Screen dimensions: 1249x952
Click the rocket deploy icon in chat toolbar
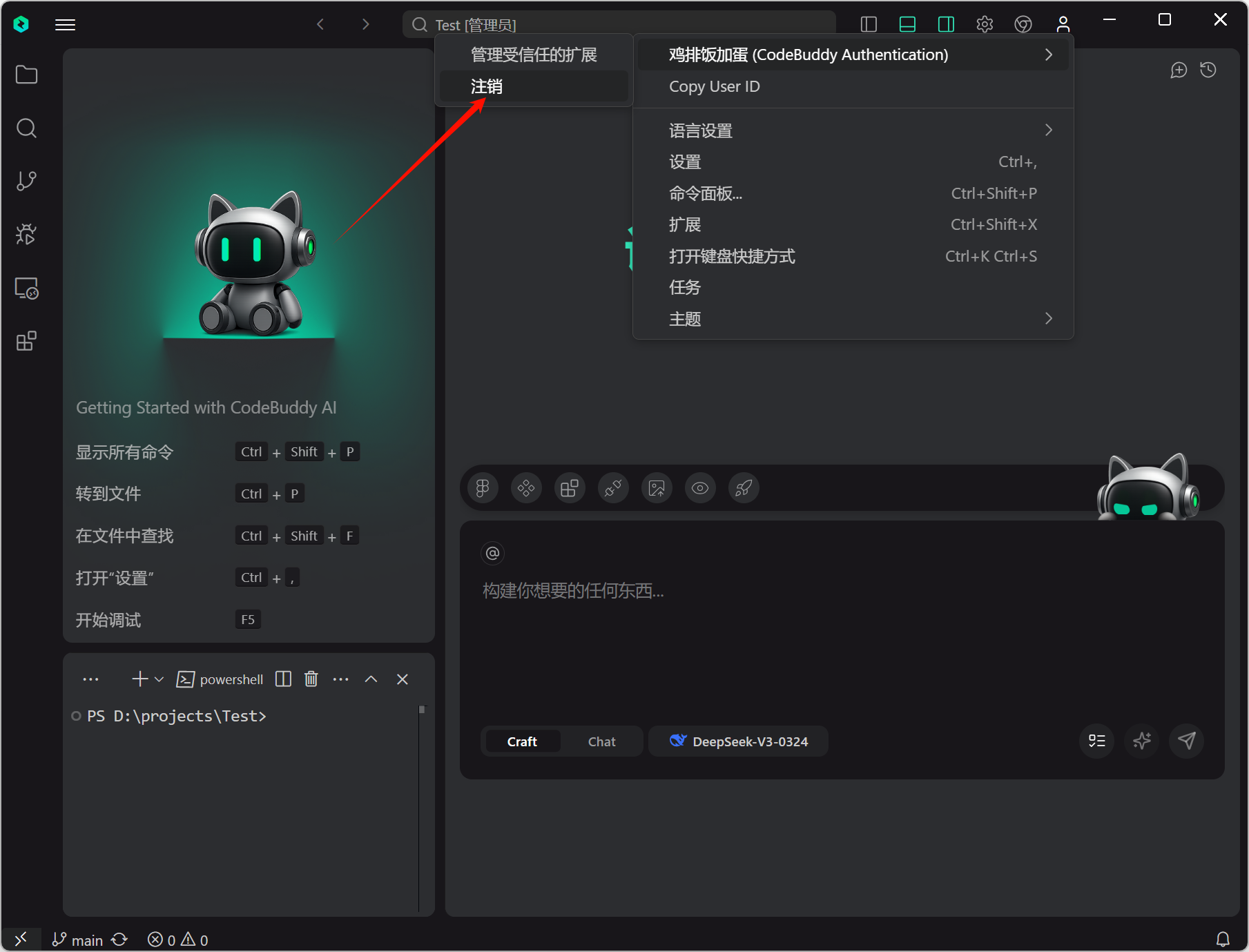coord(744,489)
